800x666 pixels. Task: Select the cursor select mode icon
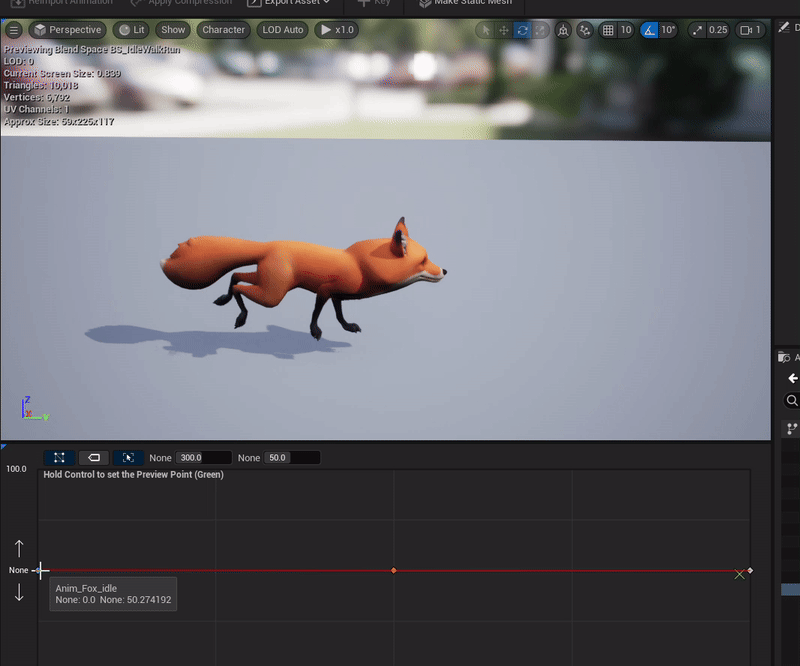(x=486, y=30)
